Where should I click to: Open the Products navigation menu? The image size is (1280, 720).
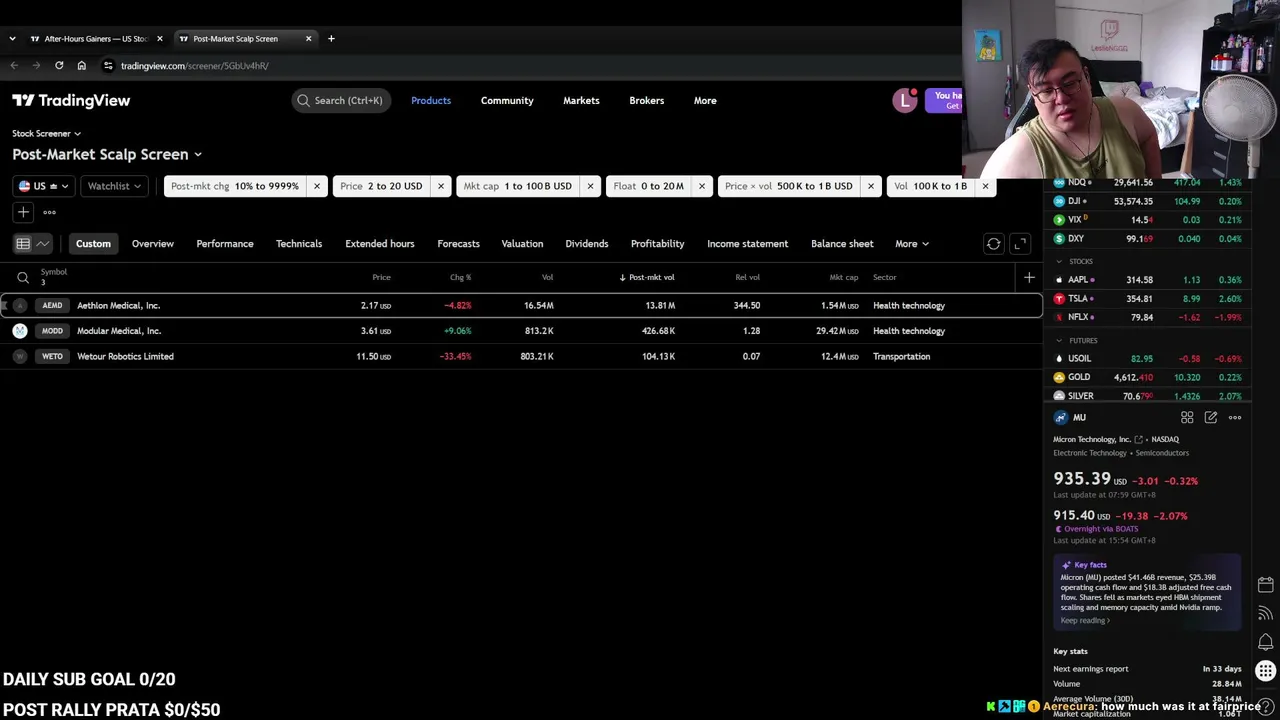coord(431,101)
